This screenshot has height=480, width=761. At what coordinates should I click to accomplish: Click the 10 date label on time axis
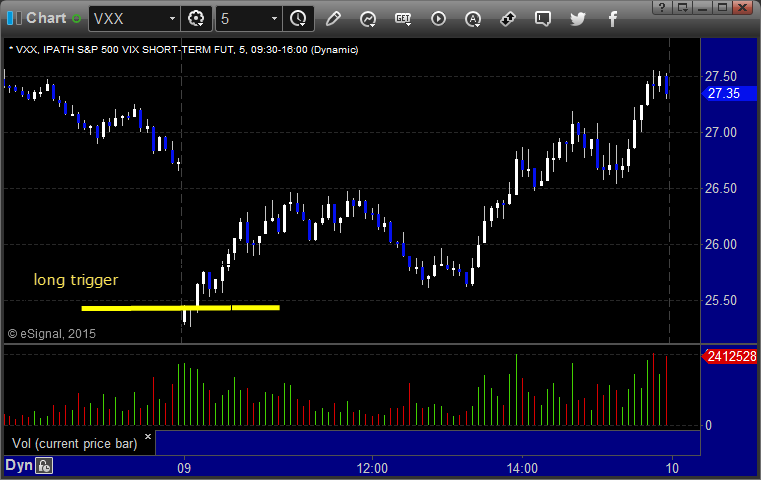pyautogui.click(x=672, y=468)
